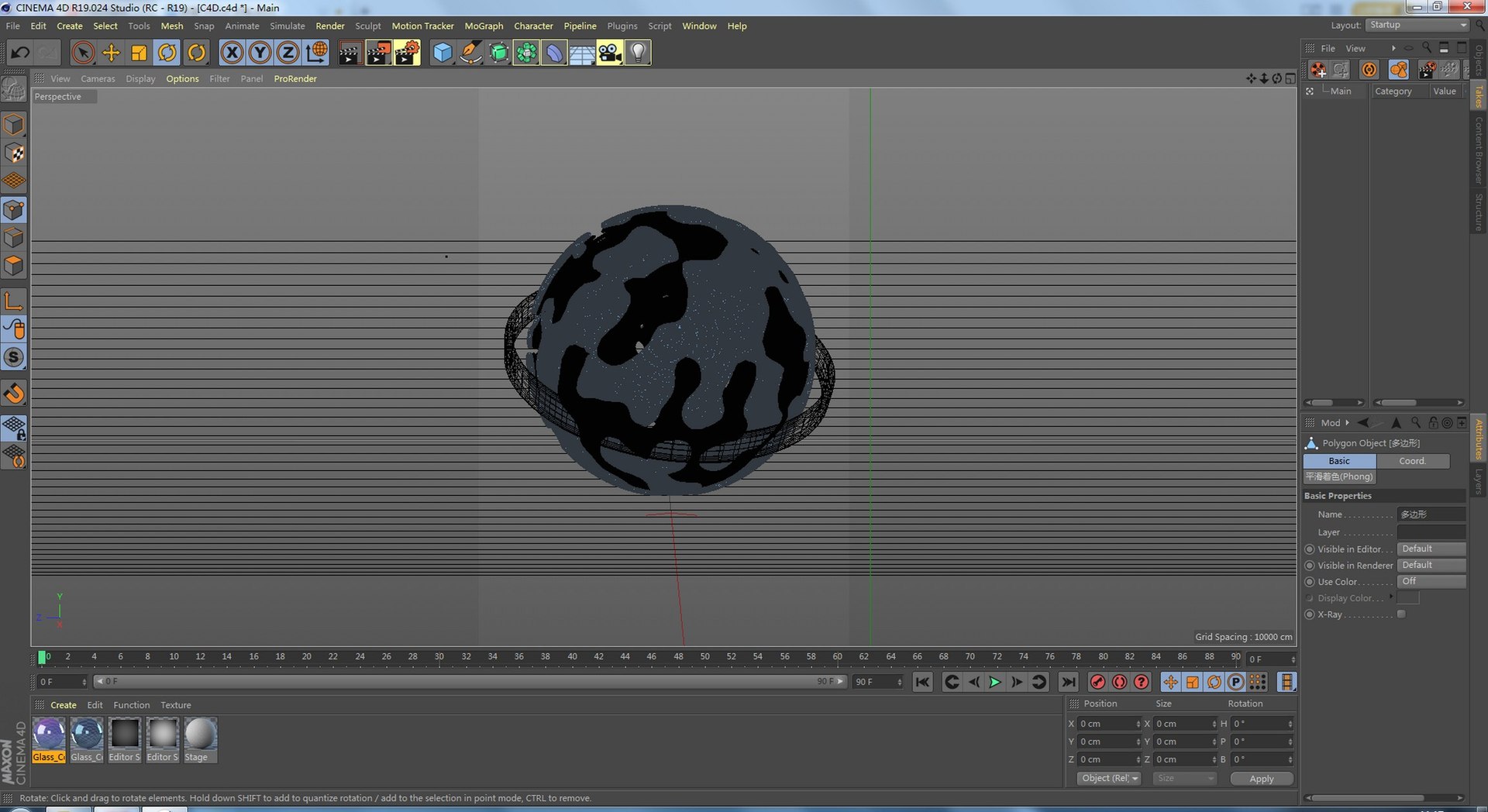The width and height of the screenshot is (1488, 812).
Task: Open Edit Render Settings icon
Action: tap(407, 53)
